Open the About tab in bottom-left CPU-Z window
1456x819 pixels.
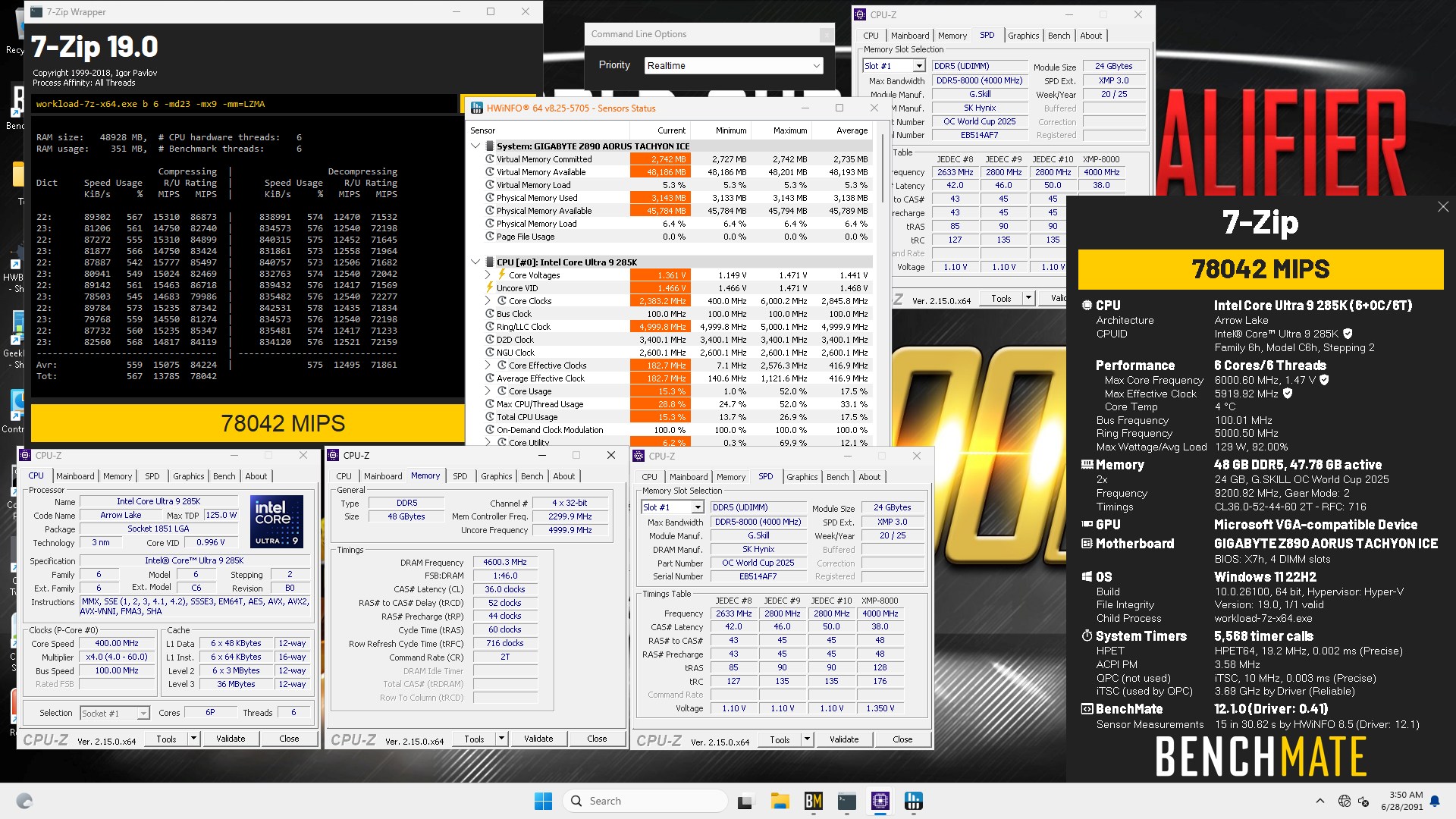pos(256,476)
